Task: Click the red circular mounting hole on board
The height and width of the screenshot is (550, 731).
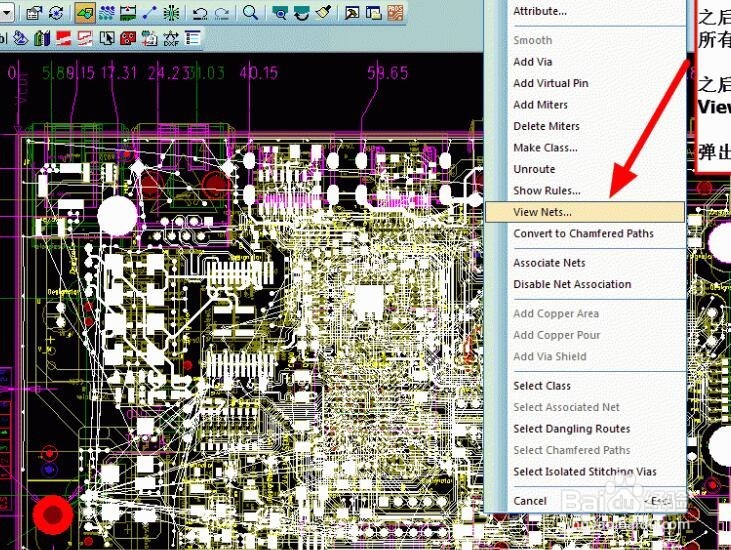Action: 50,515
